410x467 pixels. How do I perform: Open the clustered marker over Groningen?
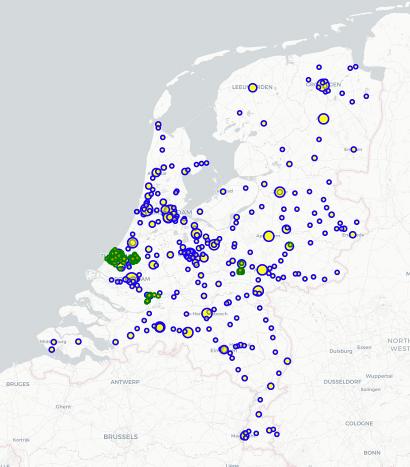point(323,85)
